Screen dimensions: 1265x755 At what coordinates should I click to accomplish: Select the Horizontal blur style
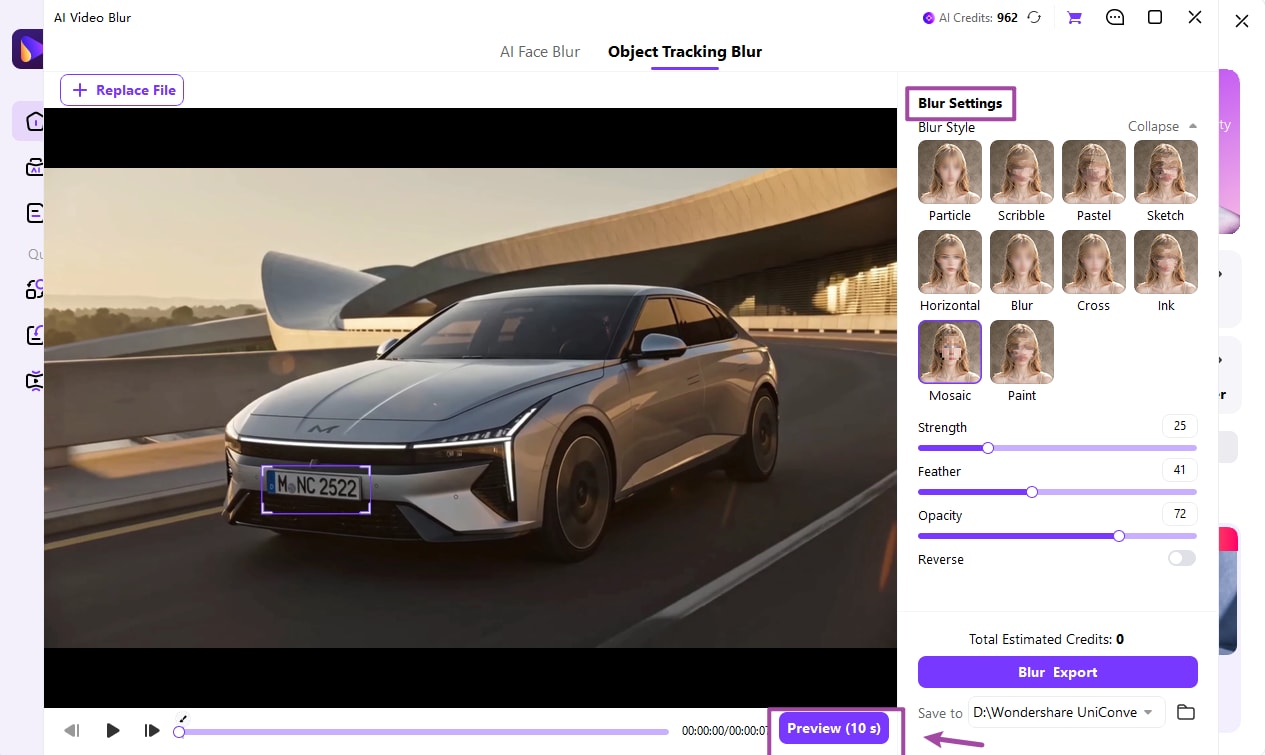pyautogui.click(x=950, y=262)
